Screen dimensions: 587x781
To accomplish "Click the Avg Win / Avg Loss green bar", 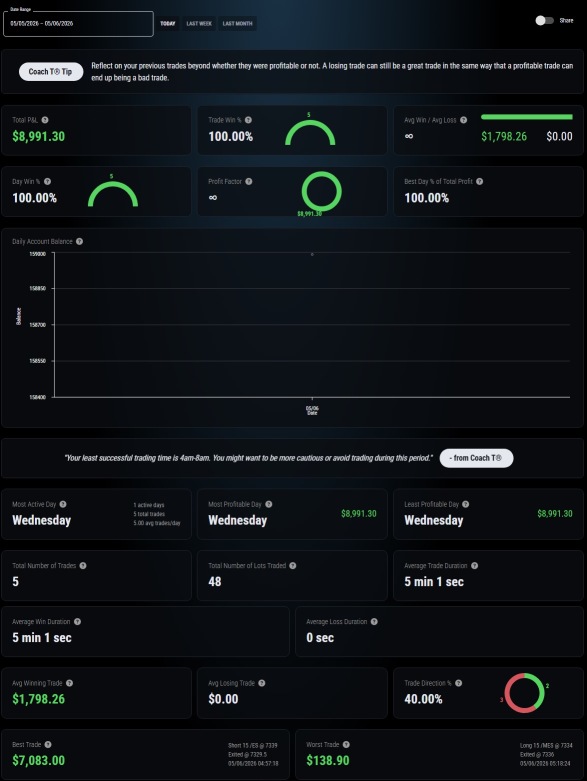I will click(527, 117).
